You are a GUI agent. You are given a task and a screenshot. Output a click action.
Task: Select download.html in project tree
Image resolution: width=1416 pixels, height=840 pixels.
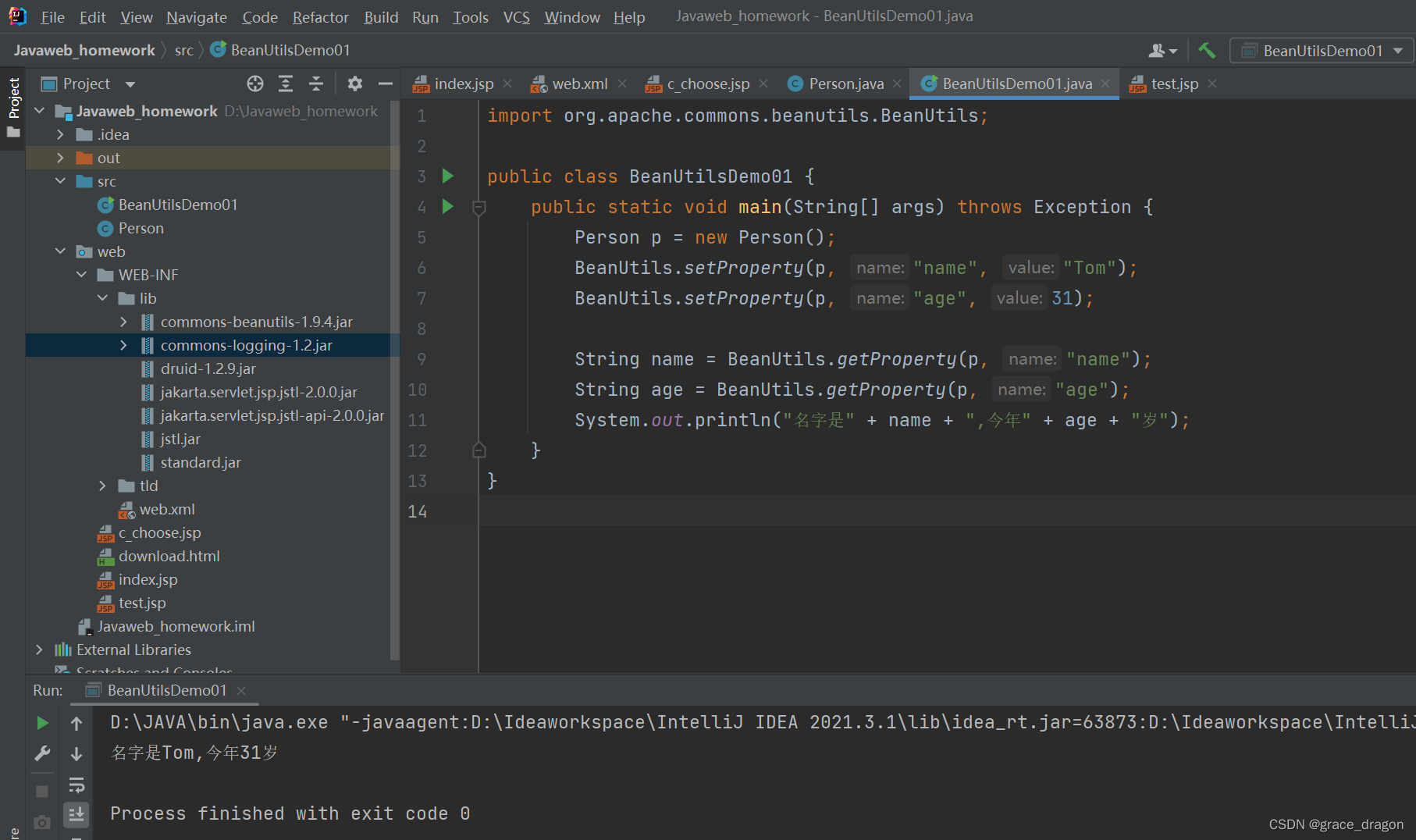[169, 556]
